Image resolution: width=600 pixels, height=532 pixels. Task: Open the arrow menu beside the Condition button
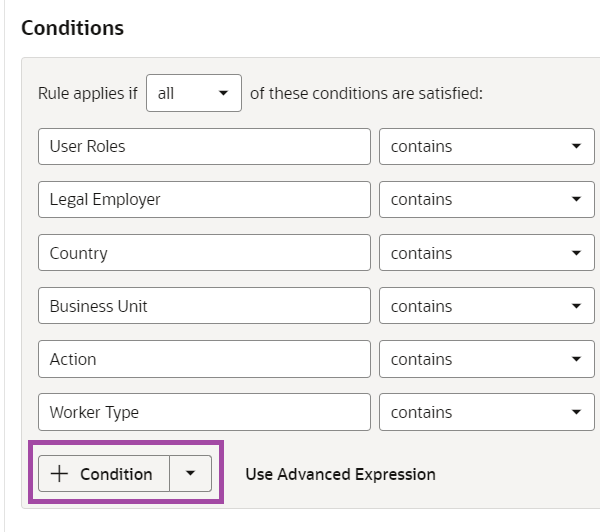pyautogui.click(x=191, y=474)
